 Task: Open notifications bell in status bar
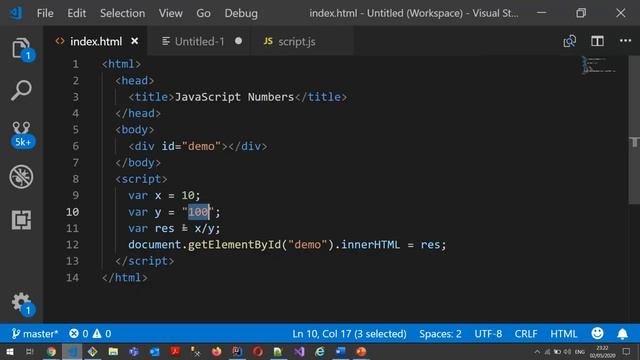click(622, 334)
